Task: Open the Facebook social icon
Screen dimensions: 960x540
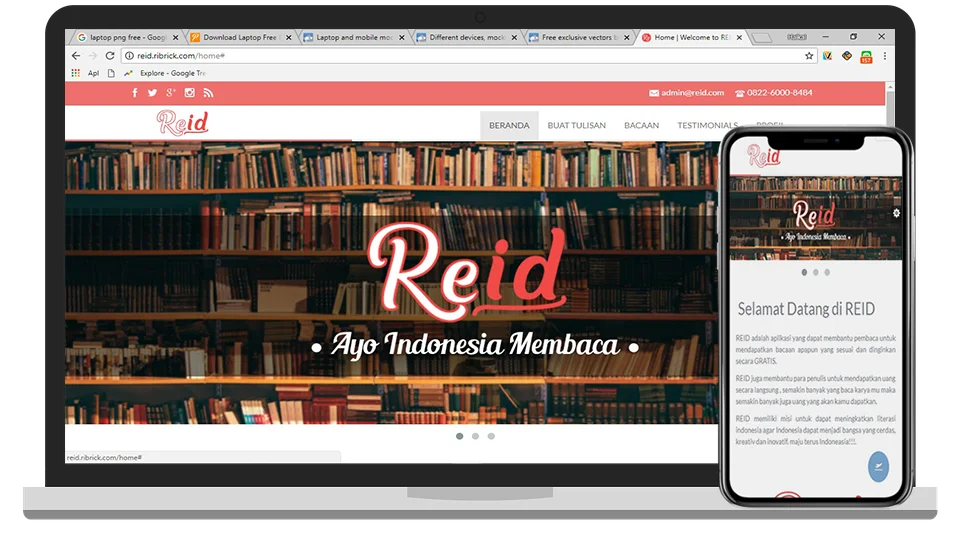Action: click(136, 93)
